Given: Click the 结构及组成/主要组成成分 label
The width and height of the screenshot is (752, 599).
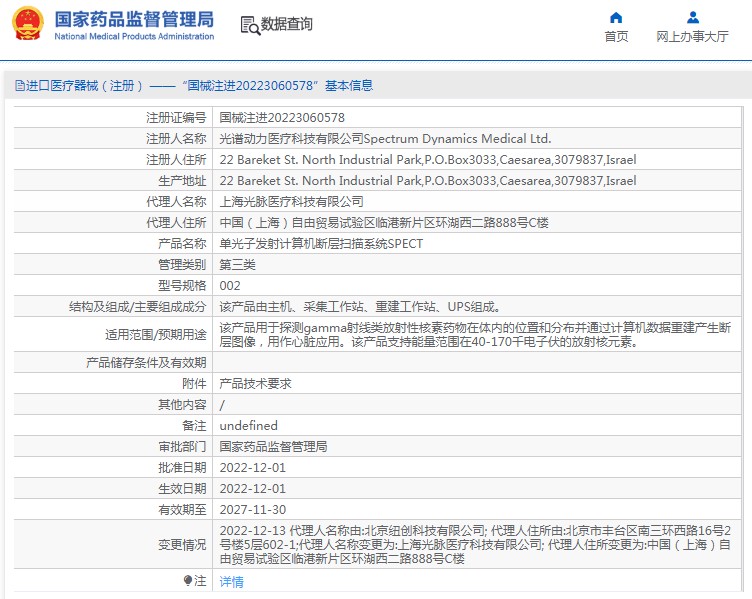Looking at the screenshot, I should pos(138,307).
